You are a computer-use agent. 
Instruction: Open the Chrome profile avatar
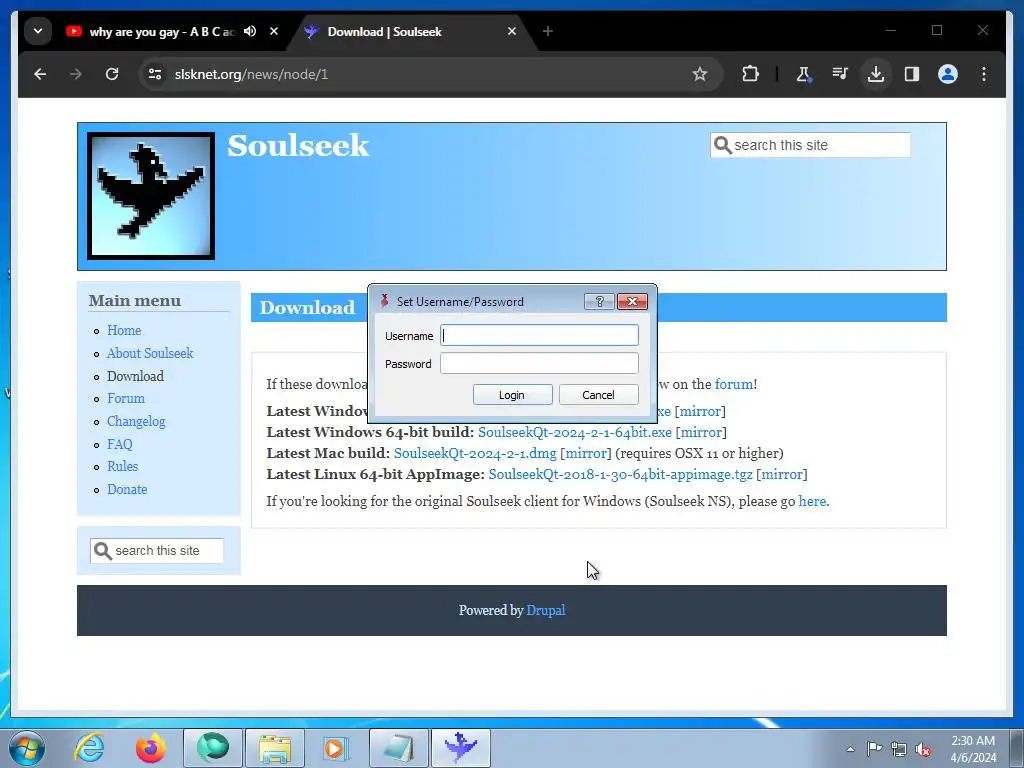[x=948, y=74]
